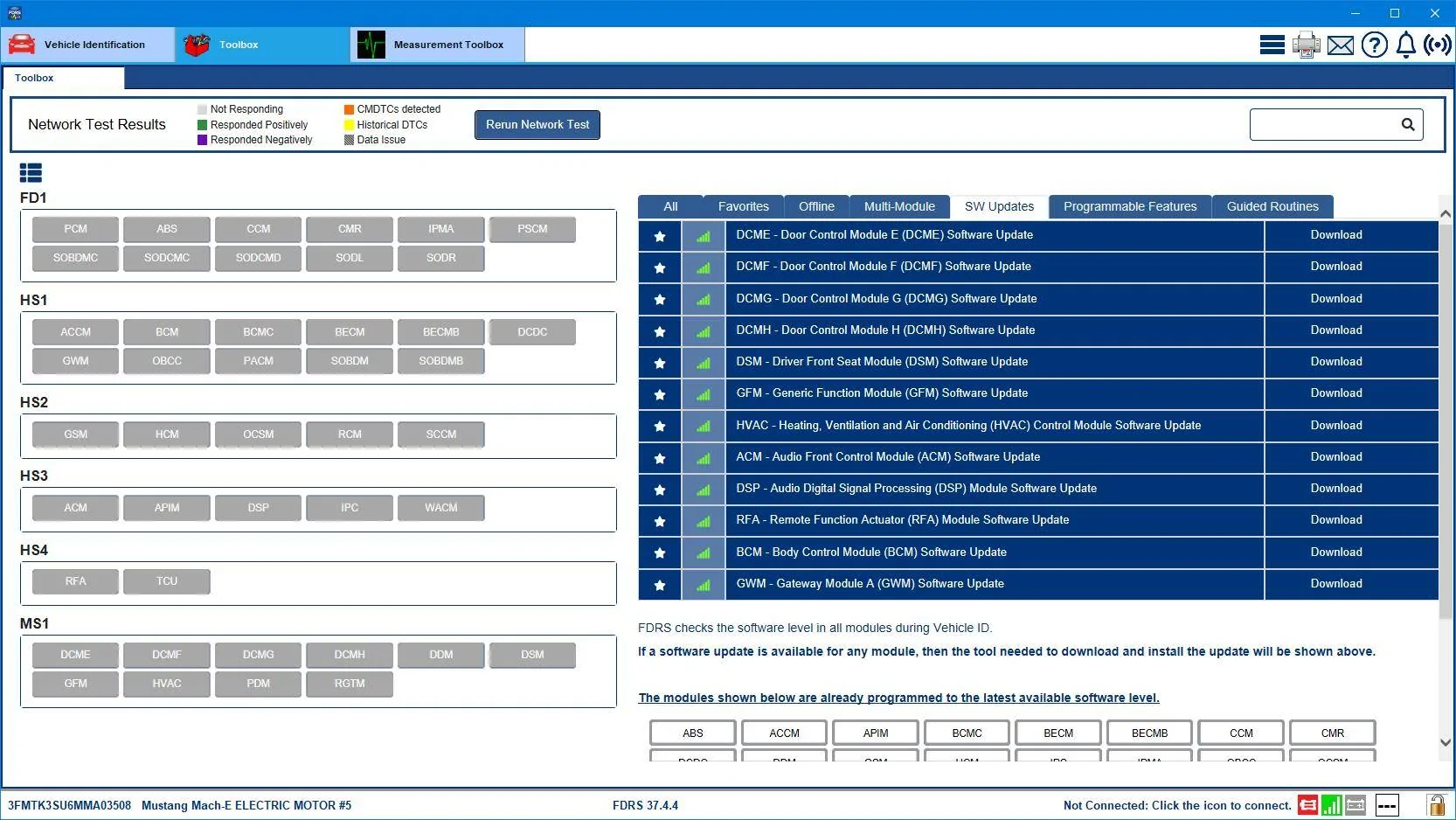Screen dimensions: 1456x820
Task: Toggle favorite star for RFA Software Update
Action: (x=660, y=521)
